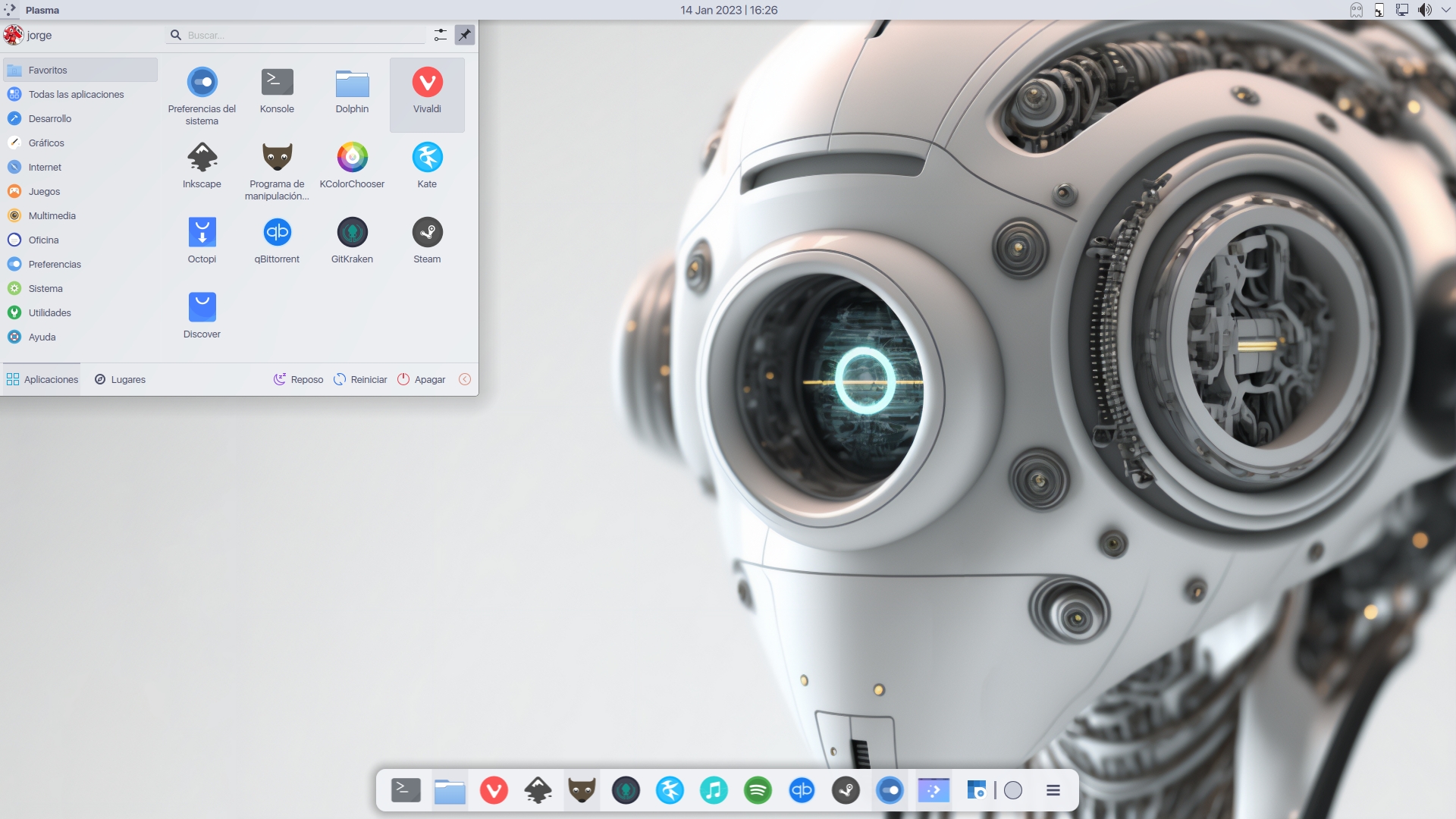The image size is (1456, 819).
Task: Select Todas las aplicaciones in the sidebar
Action: point(76,94)
